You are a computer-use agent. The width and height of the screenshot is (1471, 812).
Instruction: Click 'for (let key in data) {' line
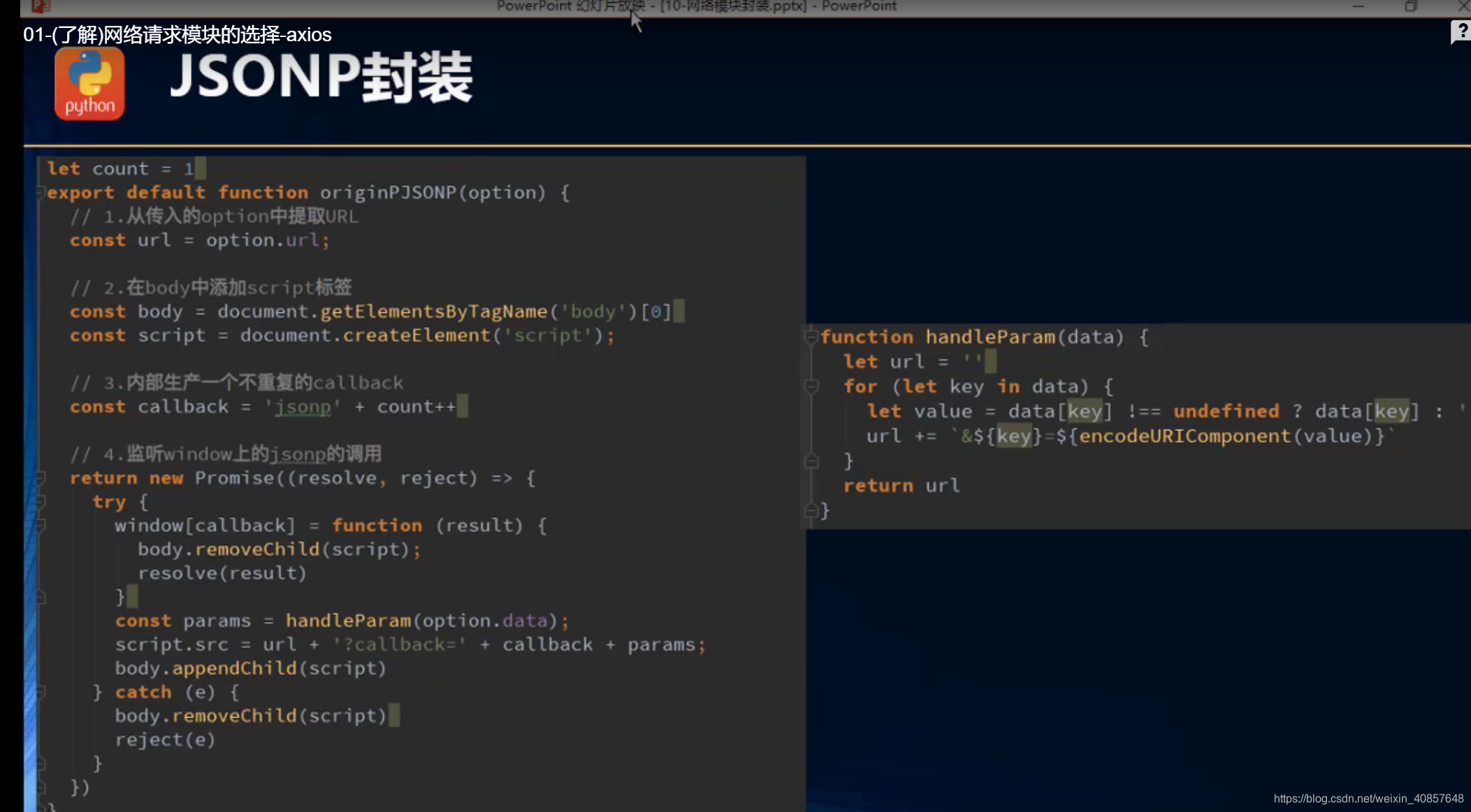point(978,386)
